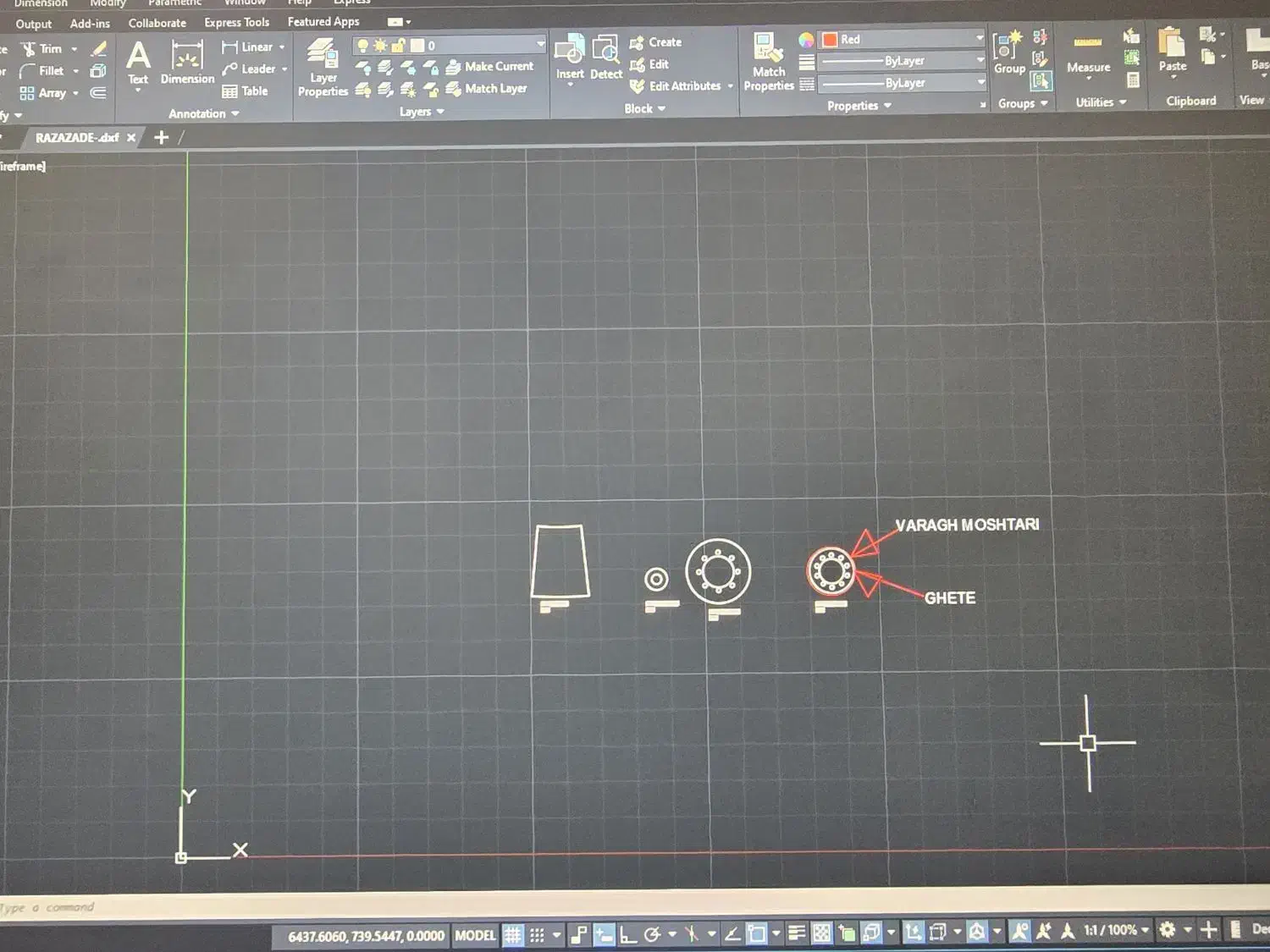Image resolution: width=1270 pixels, height=952 pixels.
Task: Open the Collaborate ribbon tab
Action: [x=157, y=23]
